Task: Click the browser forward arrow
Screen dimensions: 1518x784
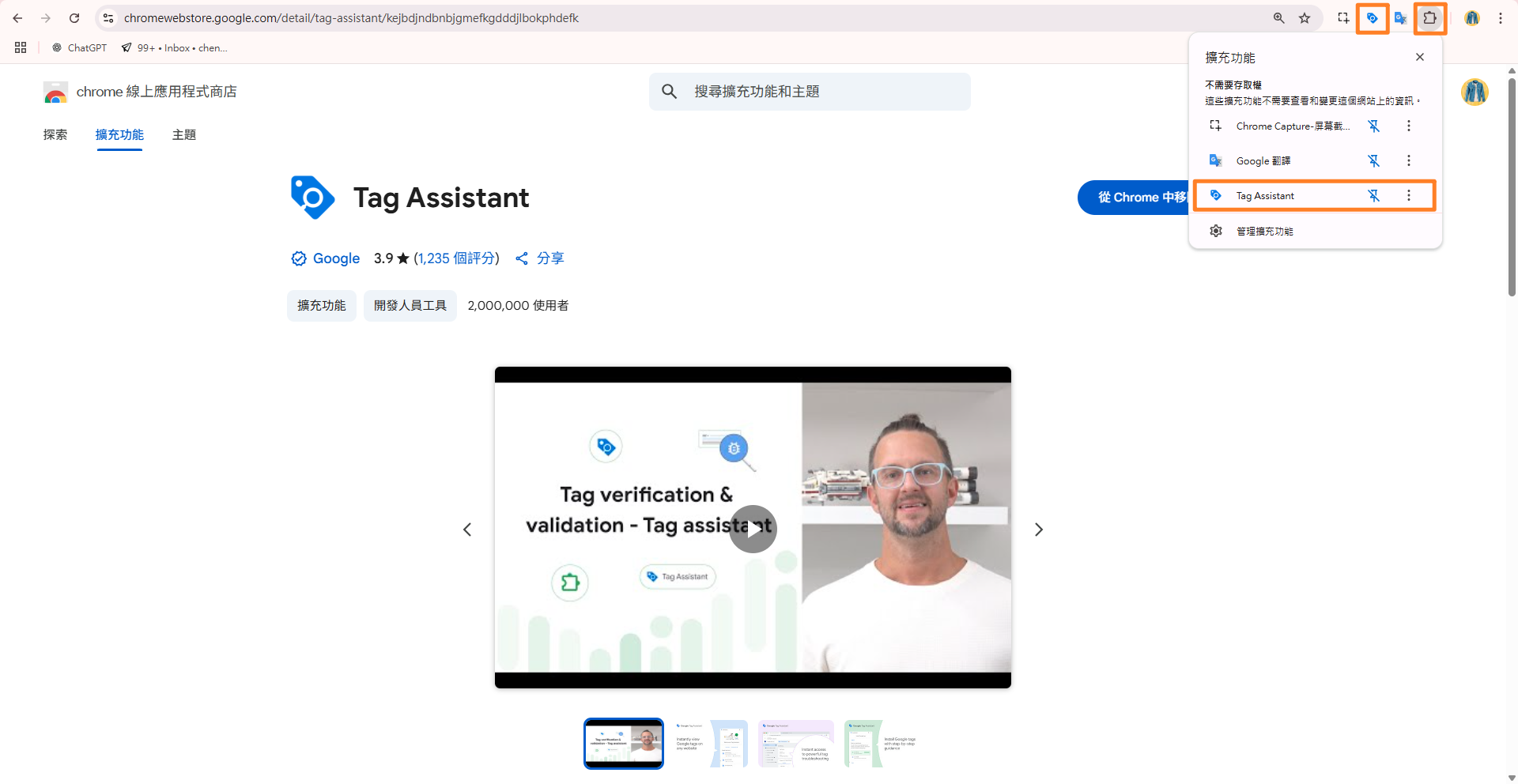Action: 46,18
